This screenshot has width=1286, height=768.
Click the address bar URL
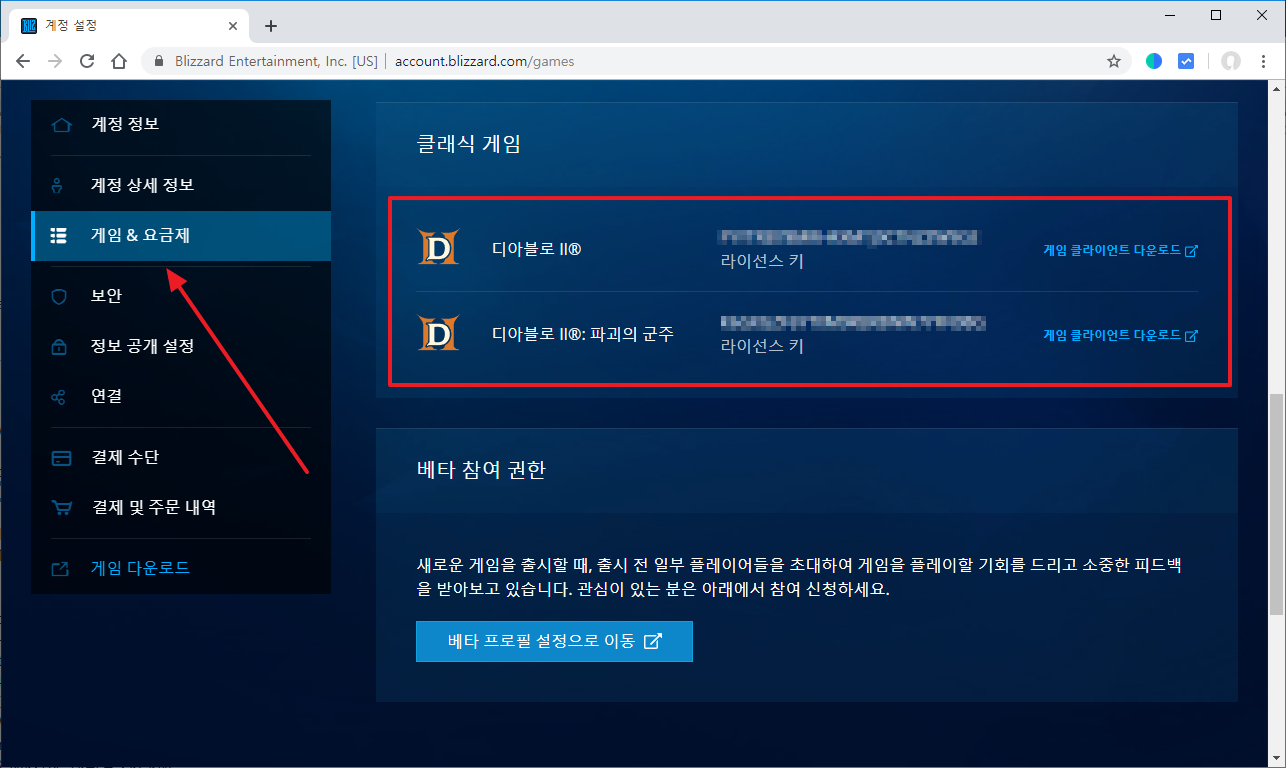(484, 61)
